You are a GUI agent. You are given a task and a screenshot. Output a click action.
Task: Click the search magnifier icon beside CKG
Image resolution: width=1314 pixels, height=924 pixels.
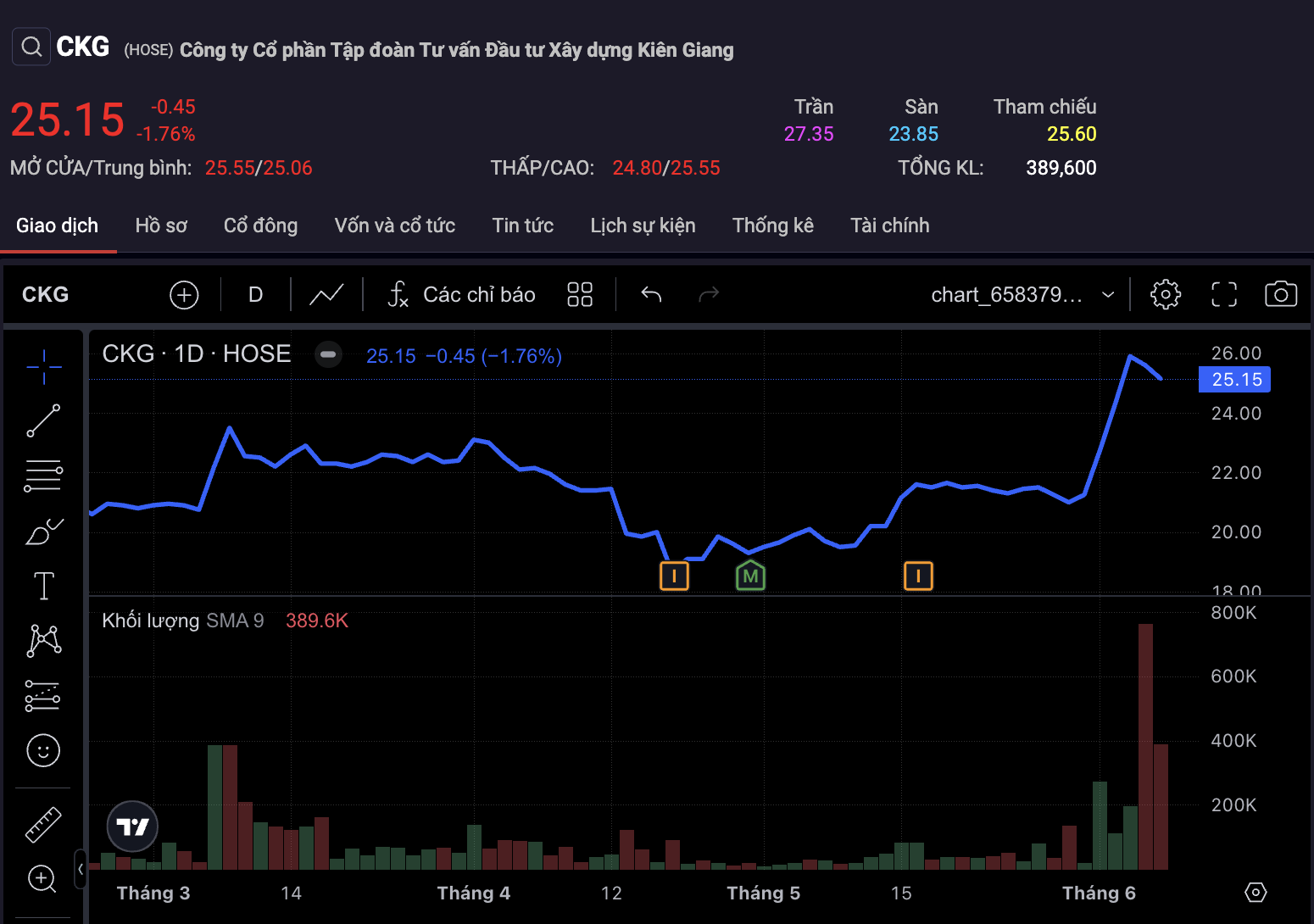point(31,47)
